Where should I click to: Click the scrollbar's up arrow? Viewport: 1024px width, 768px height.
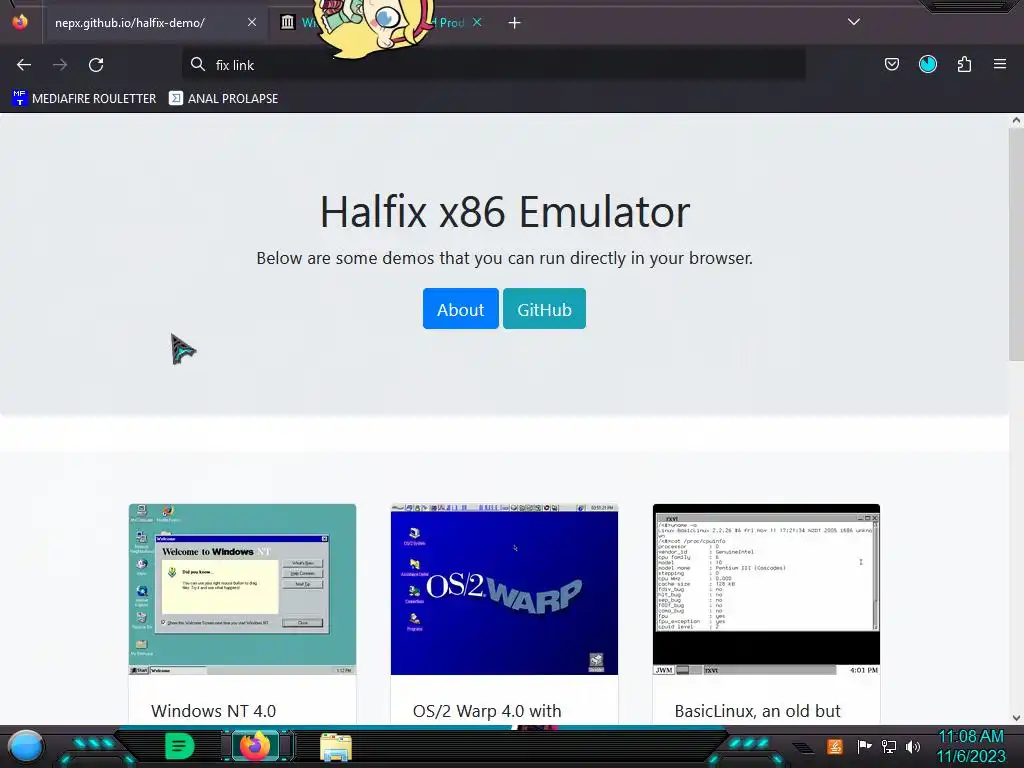click(x=1016, y=120)
